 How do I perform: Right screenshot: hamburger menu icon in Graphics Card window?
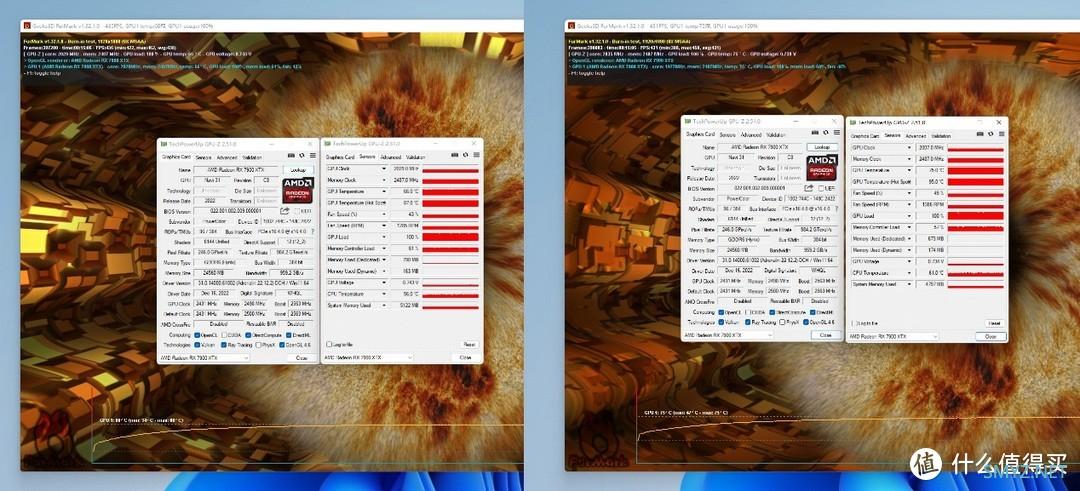click(837, 132)
